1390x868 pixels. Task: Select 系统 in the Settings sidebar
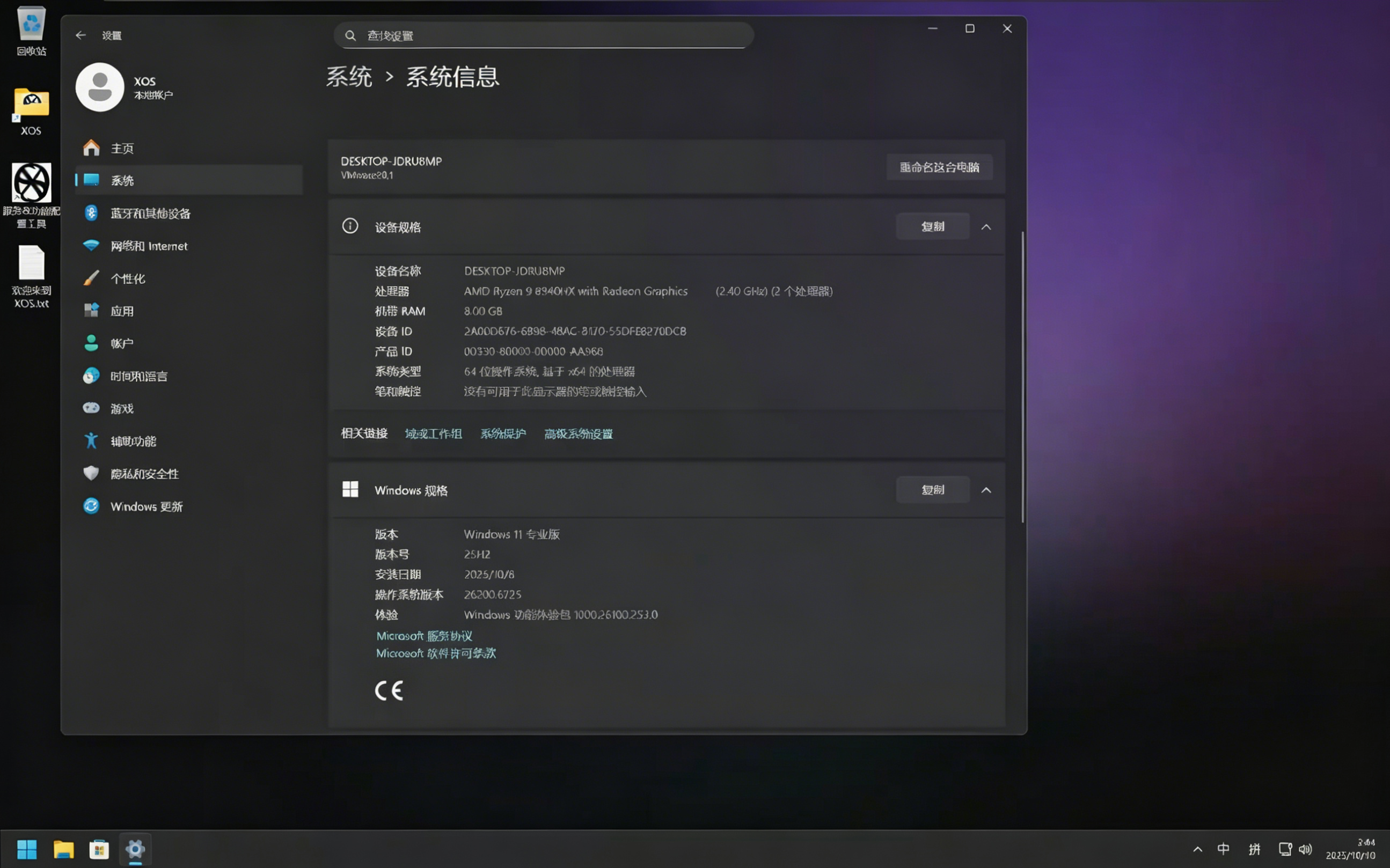click(x=189, y=180)
